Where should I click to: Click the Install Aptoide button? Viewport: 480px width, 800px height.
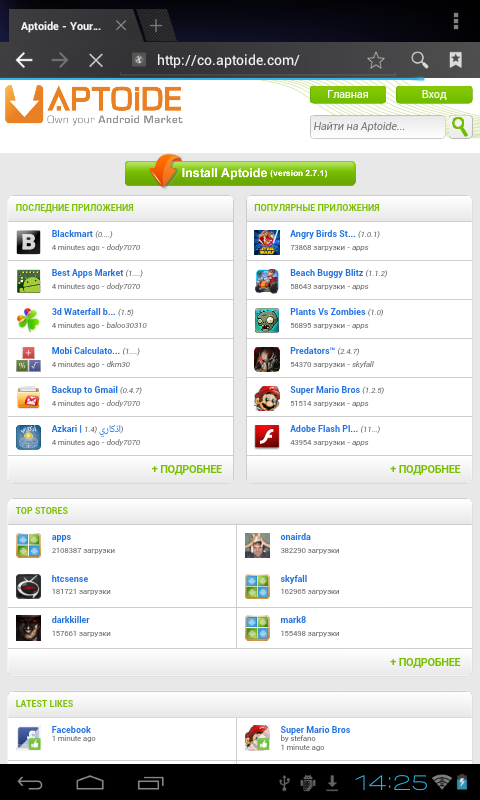(240, 173)
